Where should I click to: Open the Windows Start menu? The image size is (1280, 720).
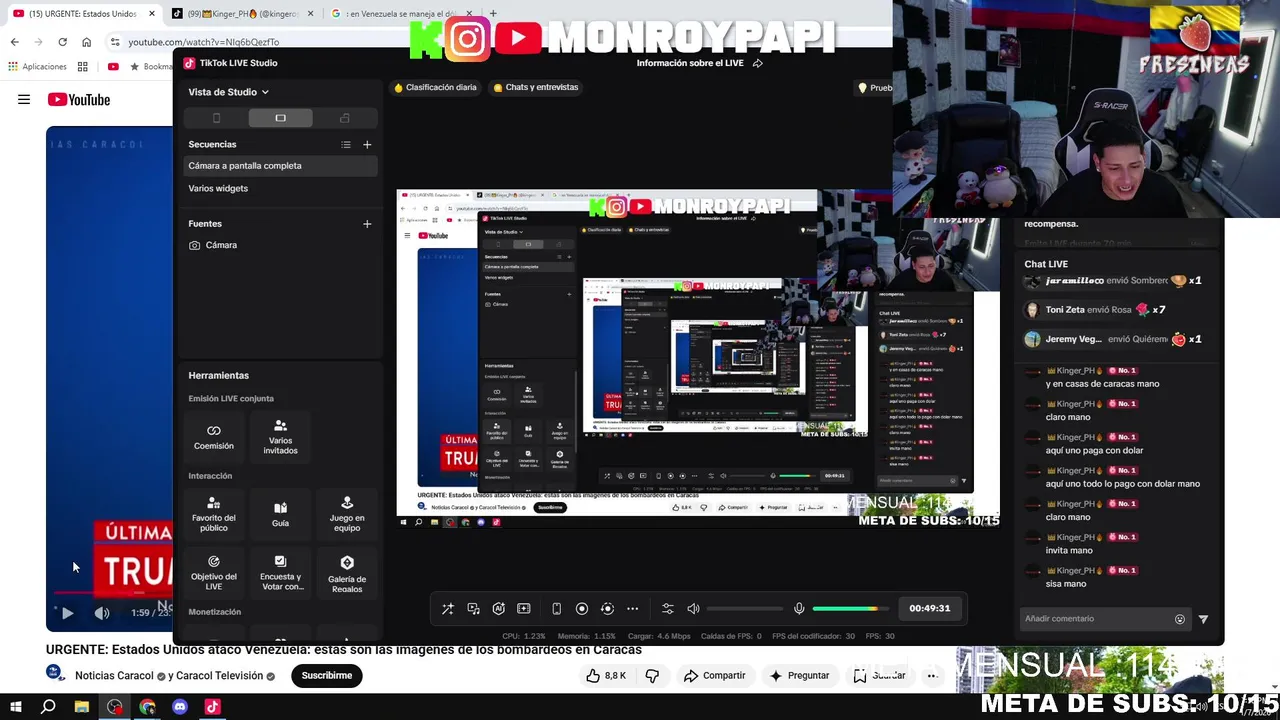pyautogui.click(x=15, y=707)
